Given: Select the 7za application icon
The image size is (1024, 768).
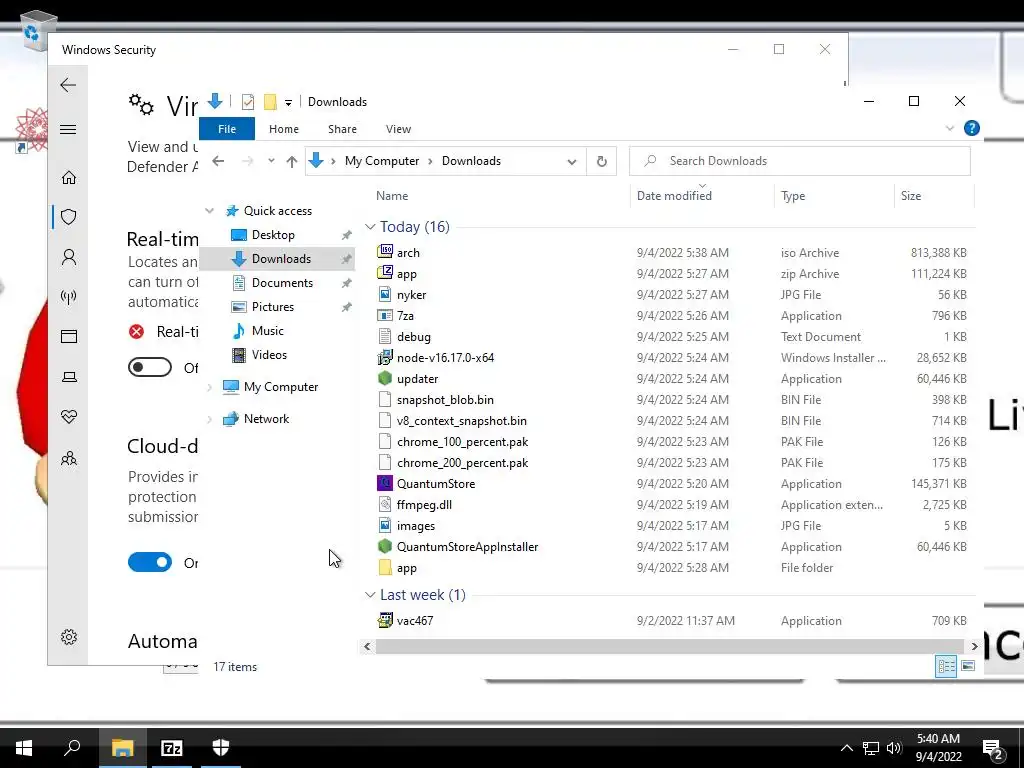Looking at the screenshot, I should pyautogui.click(x=385, y=315).
